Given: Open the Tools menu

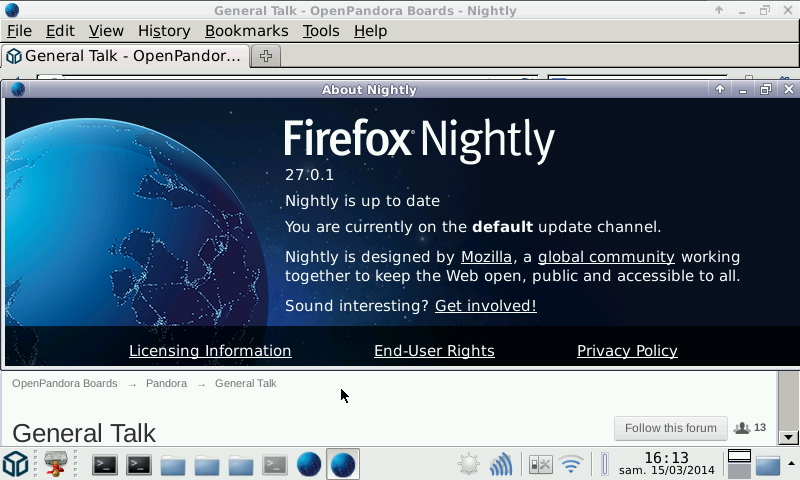Looking at the screenshot, I should tap(321, 31).
